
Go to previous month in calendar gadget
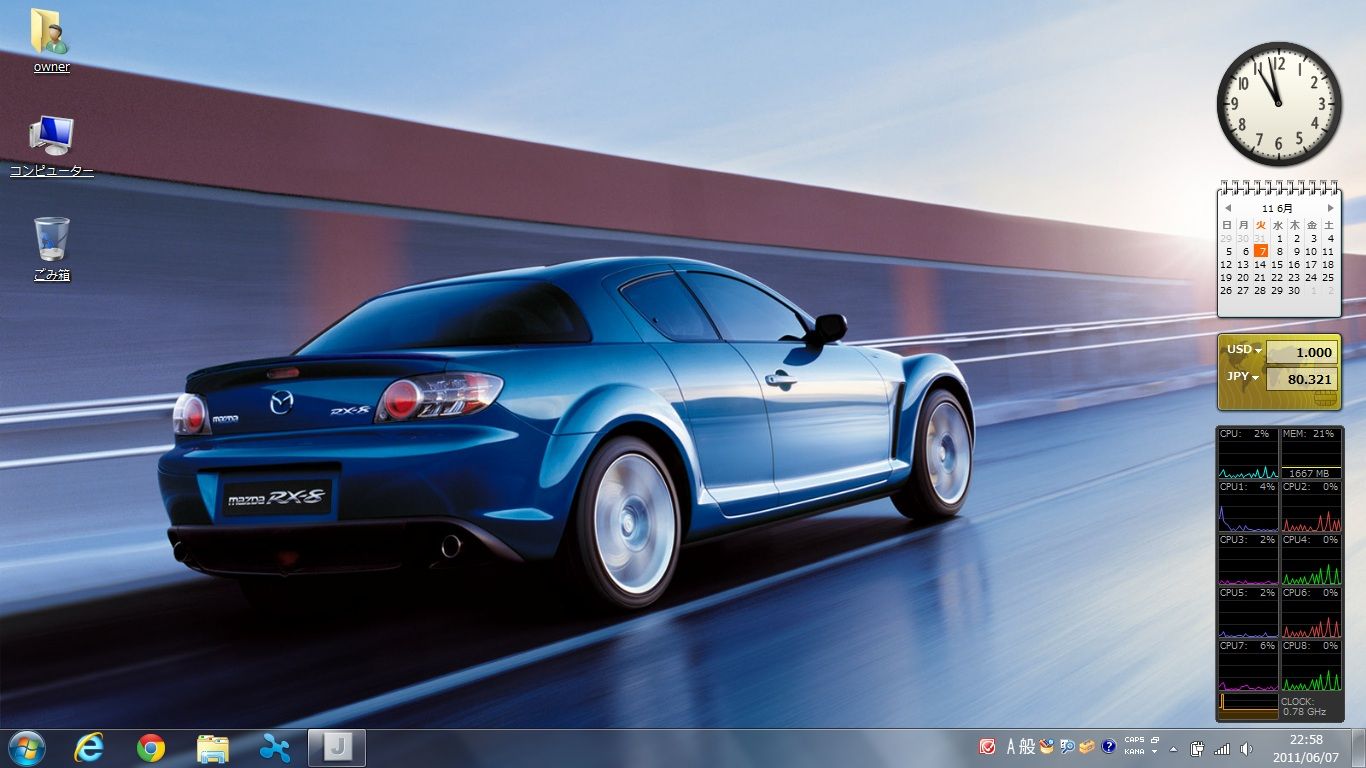click(x=1227, y=208)
